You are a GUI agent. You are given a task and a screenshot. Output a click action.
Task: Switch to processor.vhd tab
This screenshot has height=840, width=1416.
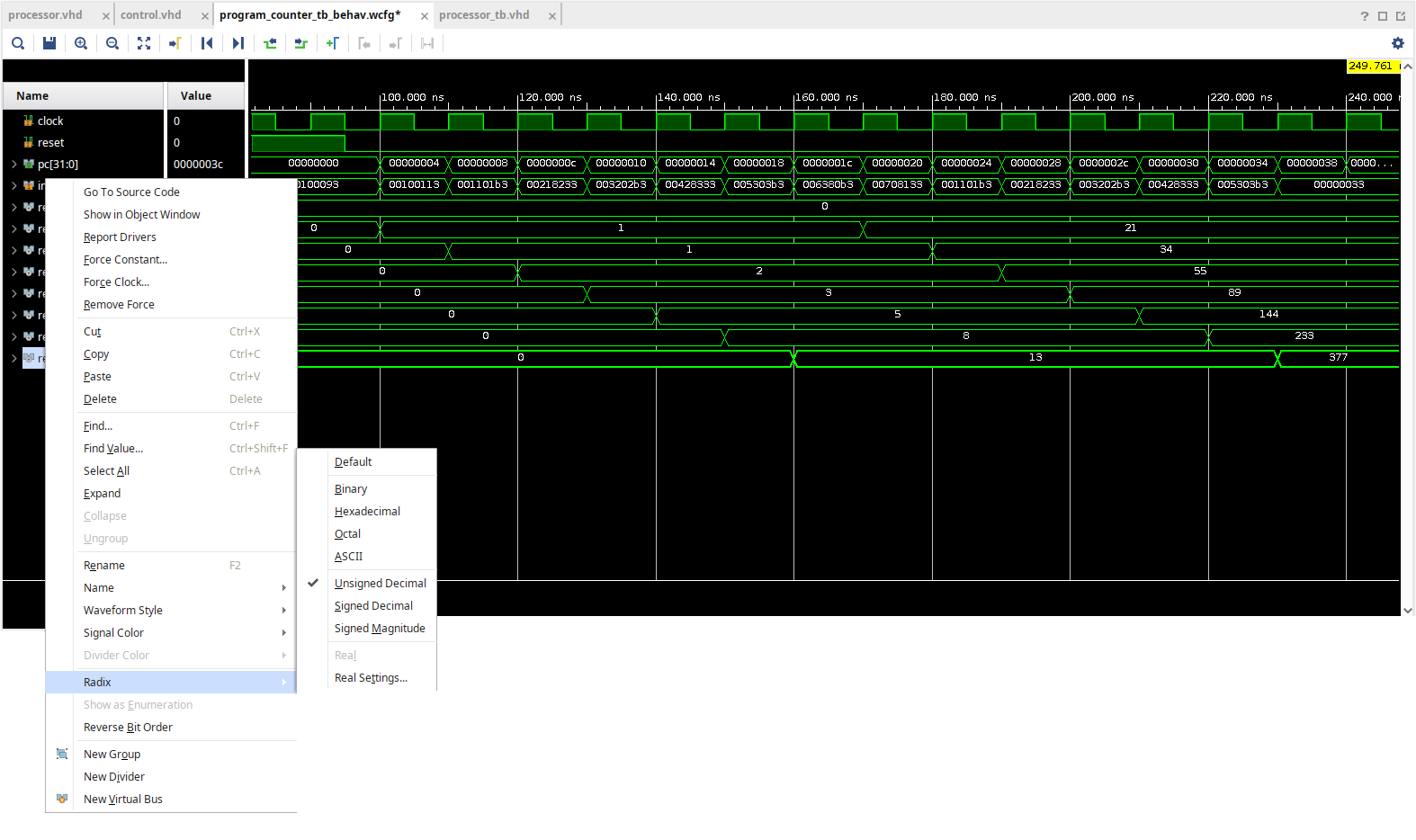[46, 15]
